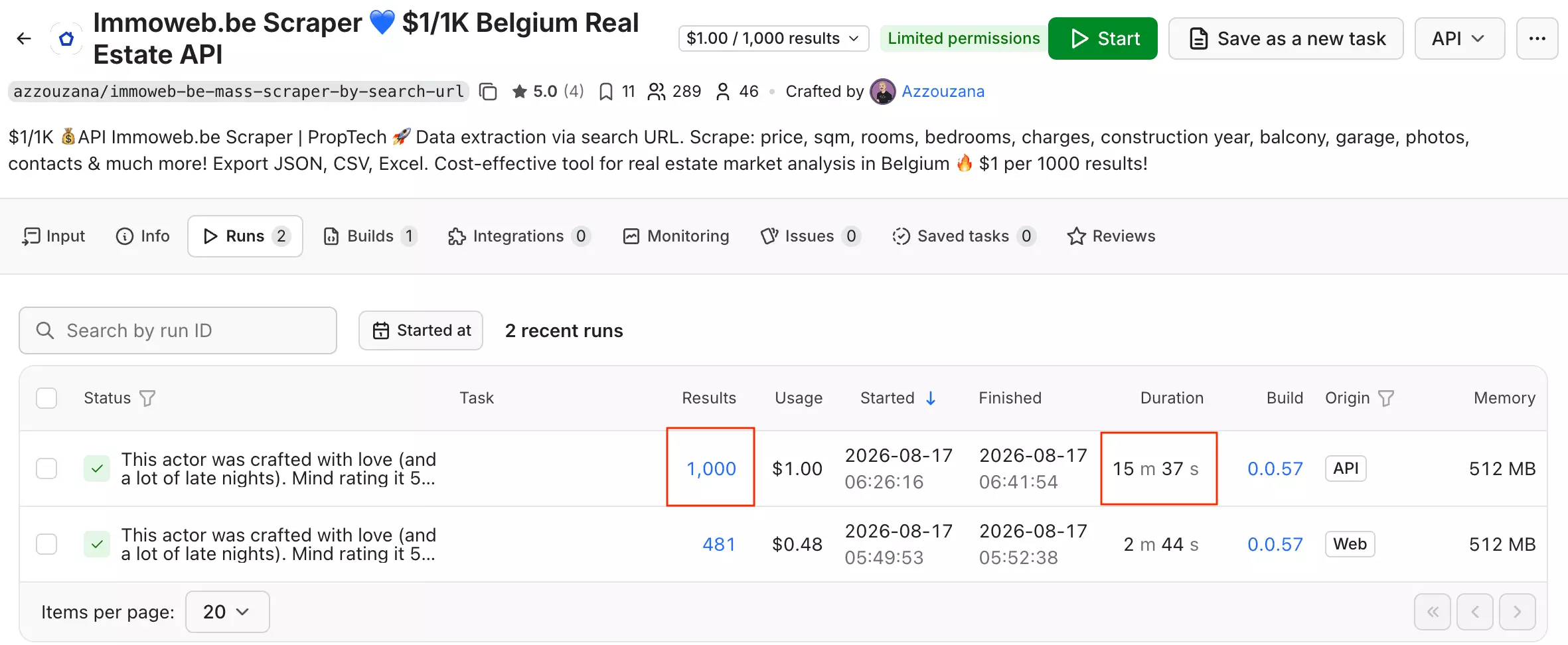Image resolution: width=1568 pixels, height=645 pixels.
Task: Change items per page from 20
Action: click(227, 612)
